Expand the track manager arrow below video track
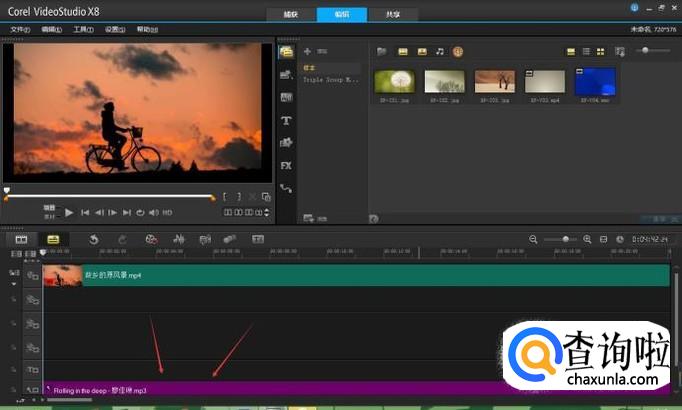 (14, 285)
